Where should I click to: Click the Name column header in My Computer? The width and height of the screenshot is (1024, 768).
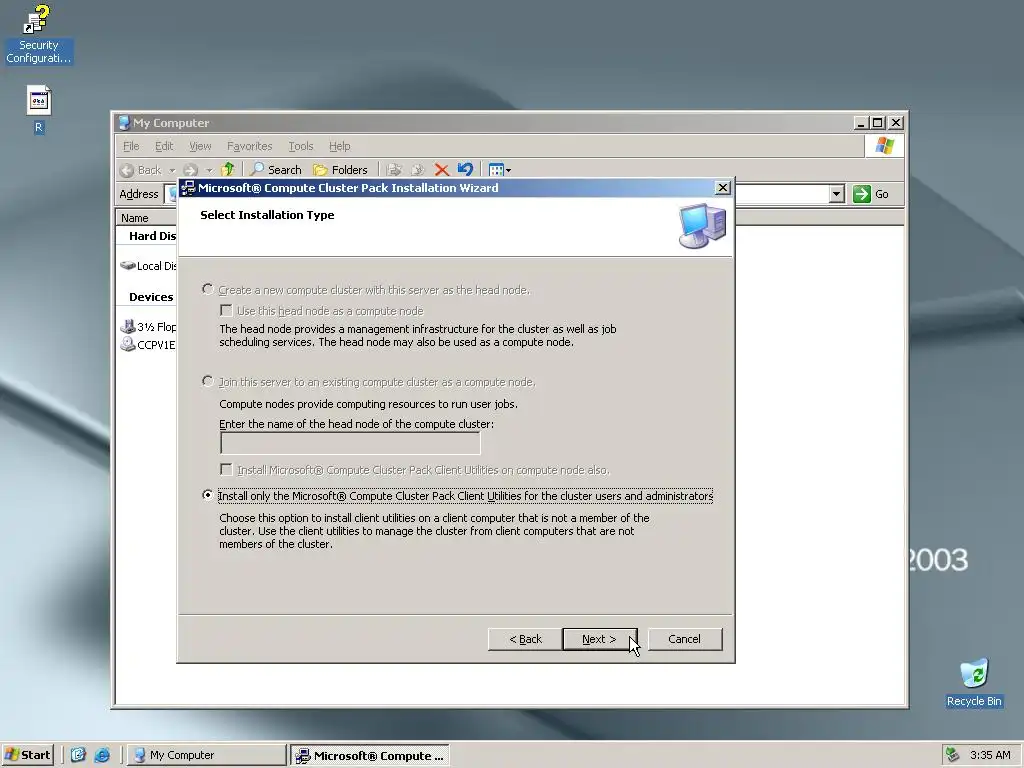(146, 217)
